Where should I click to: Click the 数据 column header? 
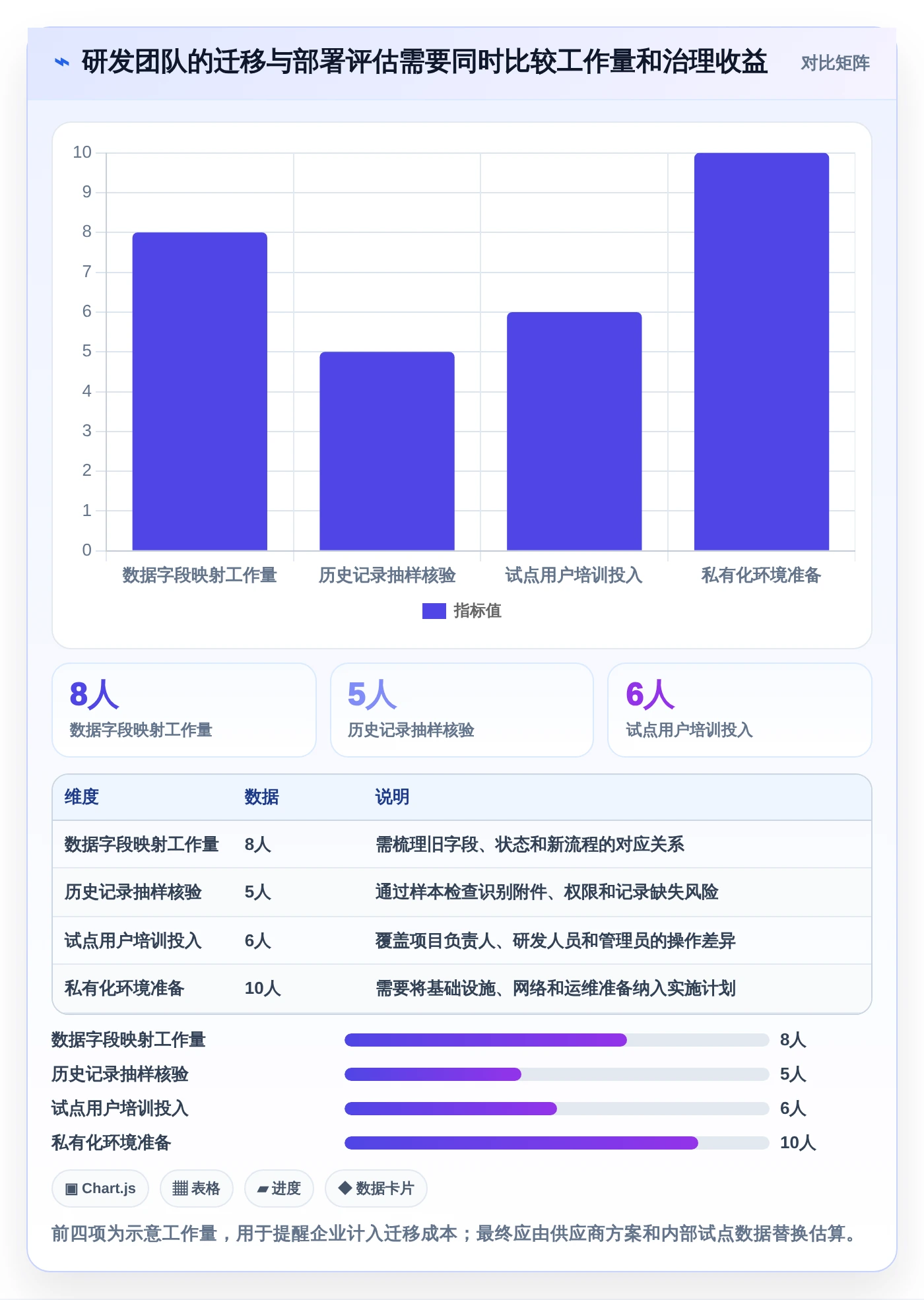(261, 797)
